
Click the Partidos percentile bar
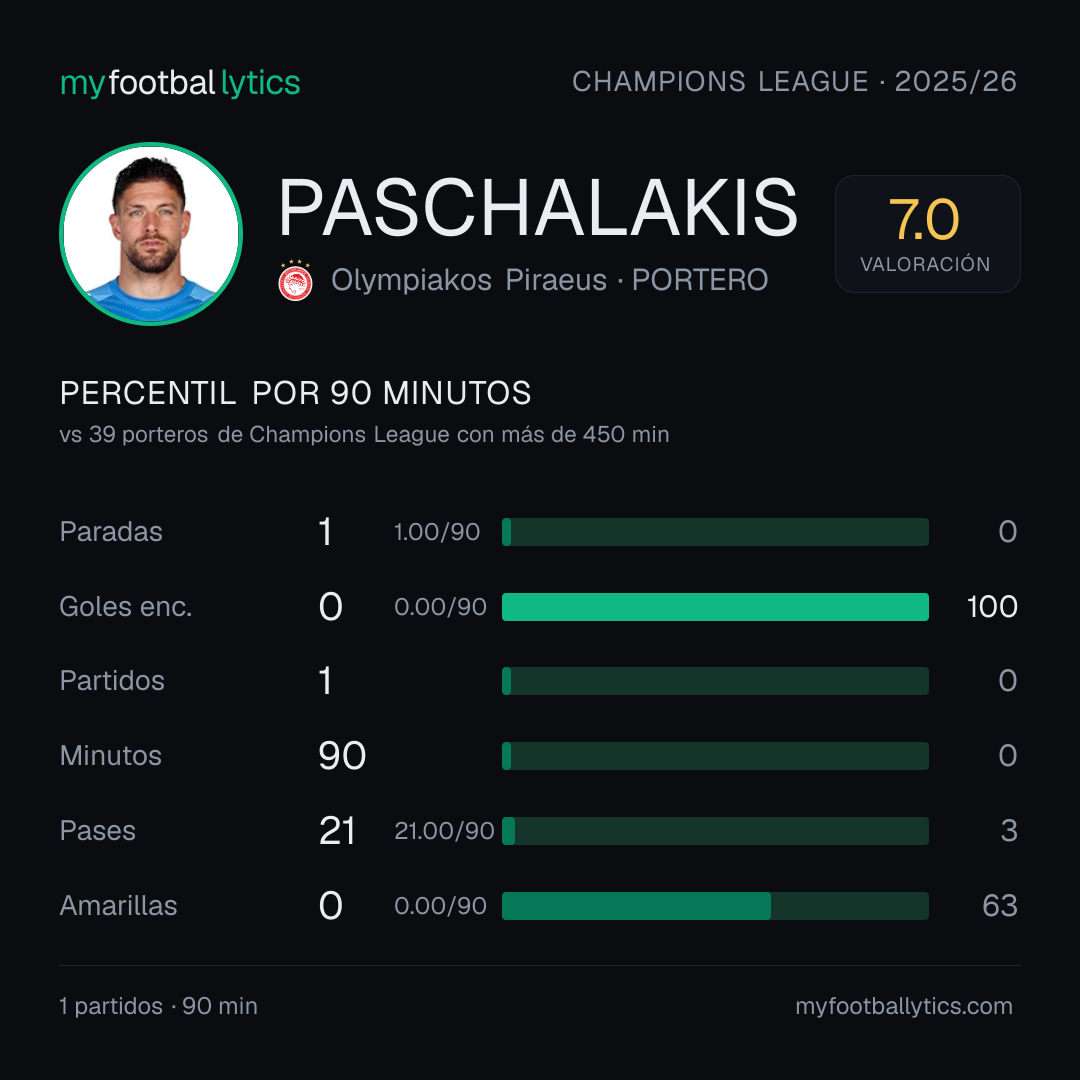click(715, 681)
